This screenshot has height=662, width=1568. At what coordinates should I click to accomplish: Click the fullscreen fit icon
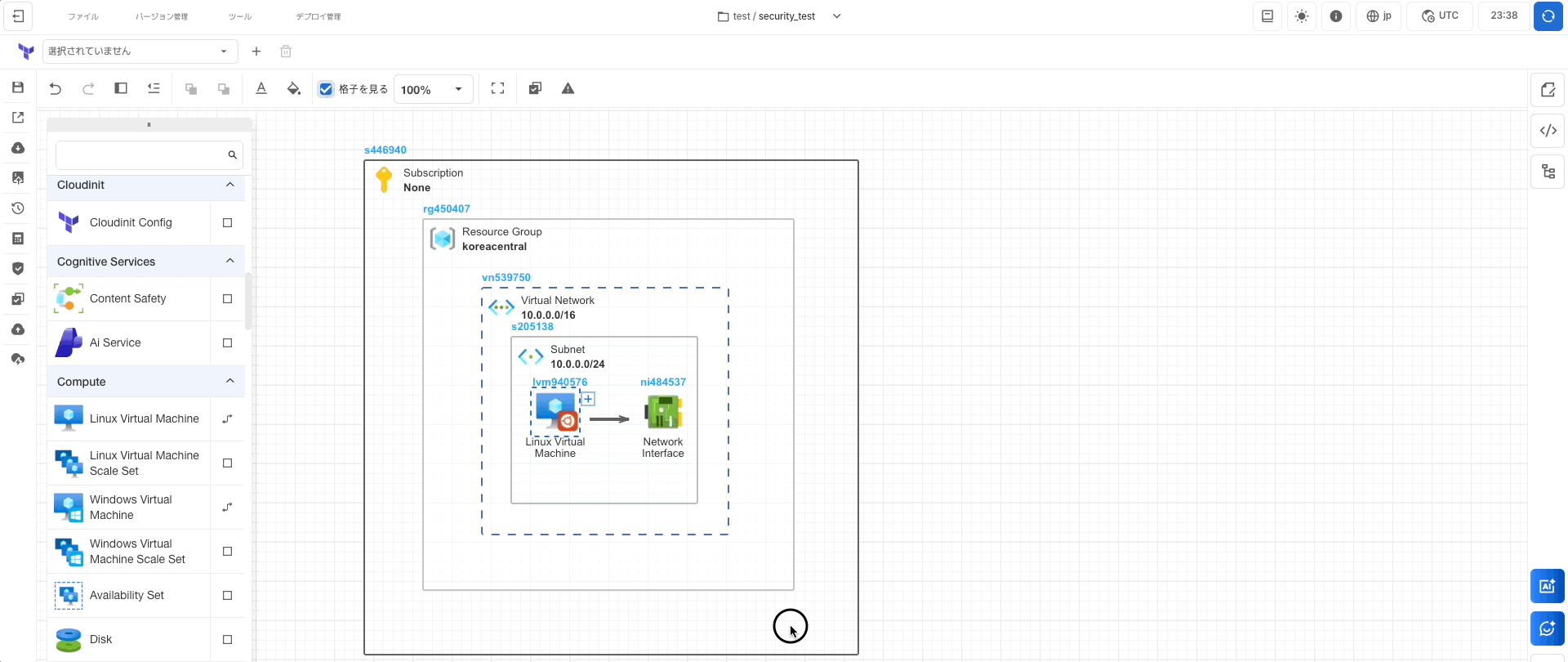497,89
